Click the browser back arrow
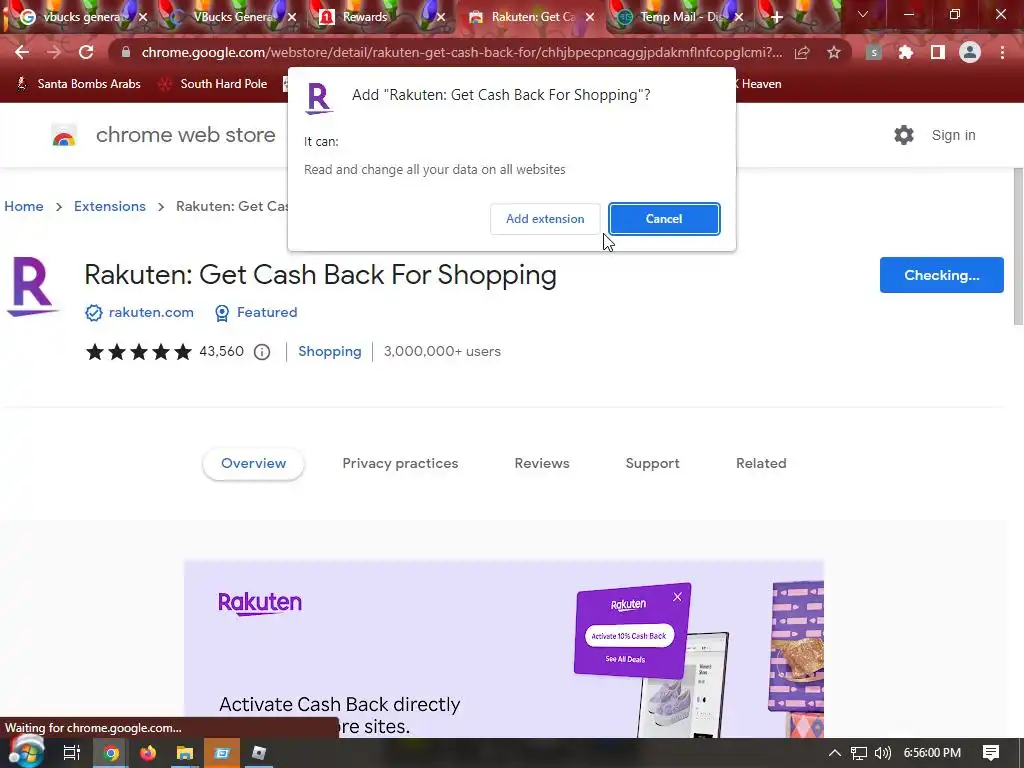Screen dimensions: 1024x768 click(22, 52)
